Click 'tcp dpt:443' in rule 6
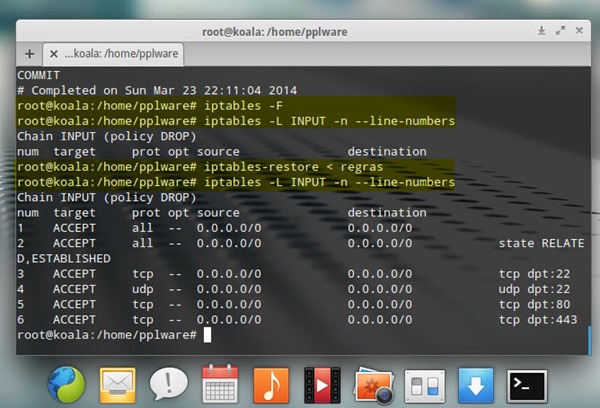This screenshot has height=408, width=600. click(x=538, y=320)
